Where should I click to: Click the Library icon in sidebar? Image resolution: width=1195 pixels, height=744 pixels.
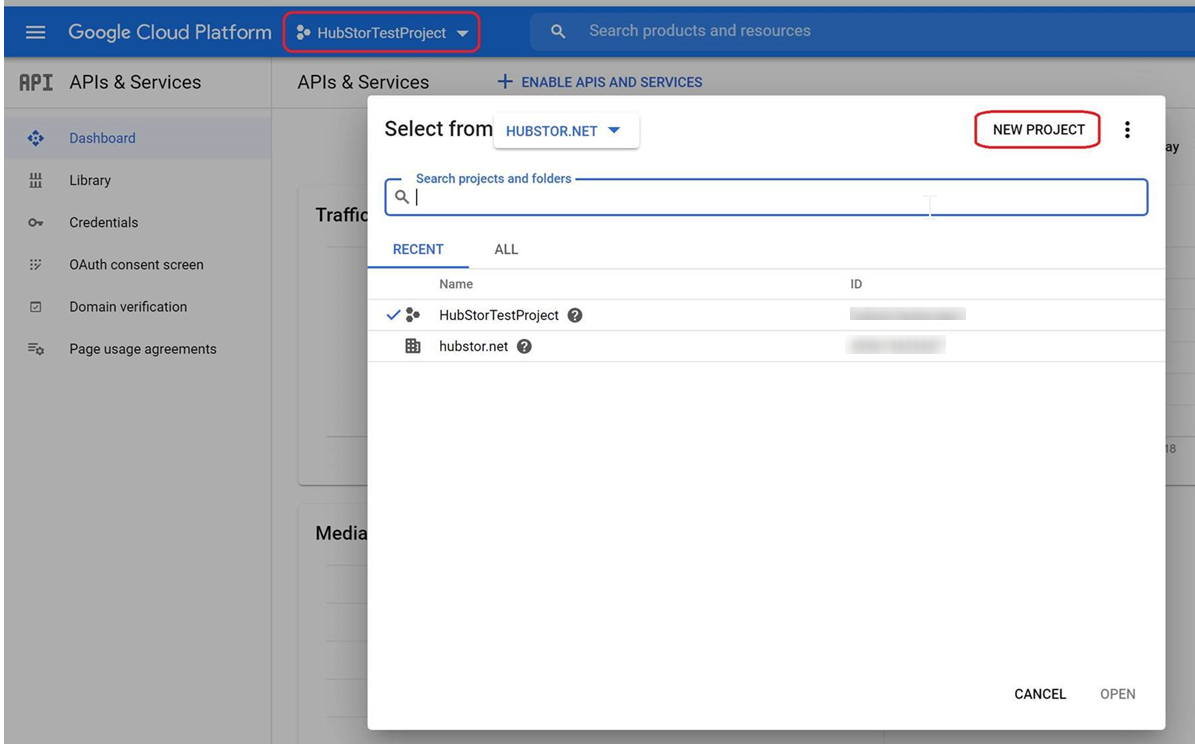point(35,181)
